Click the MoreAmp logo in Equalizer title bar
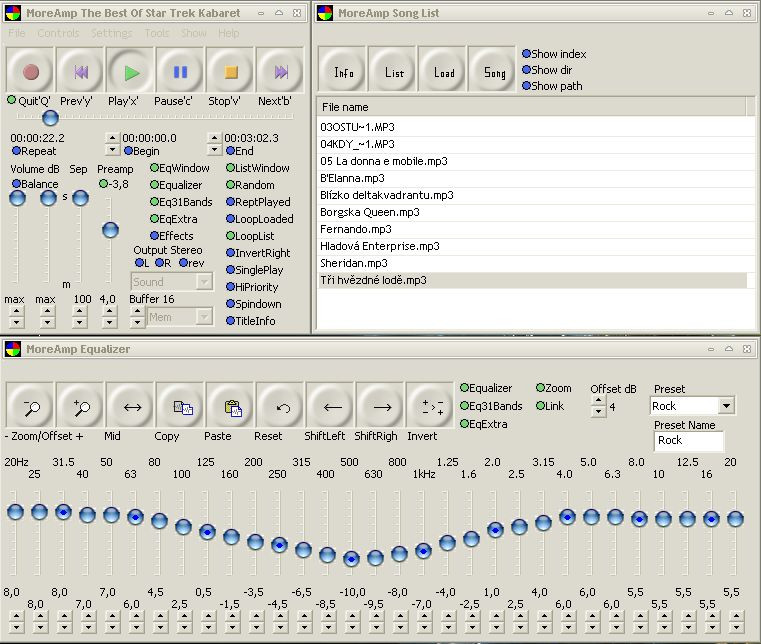The width and height of the screenshot is (761, 644). [x=13, y=349]
